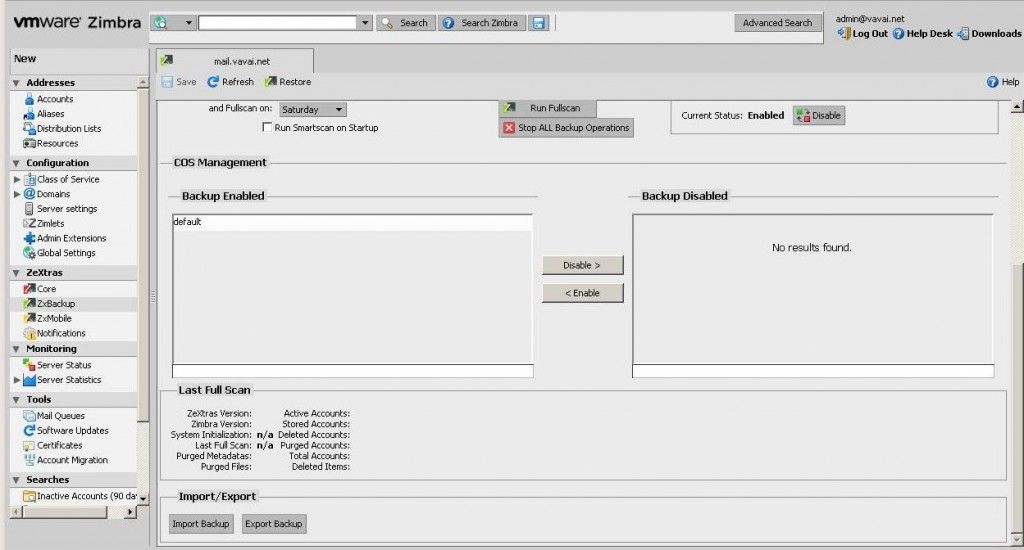Toggle Run Smartscan on Startup checkbox
The image size is (1024, 550).
pyautogui.click(x=266, y=127)
